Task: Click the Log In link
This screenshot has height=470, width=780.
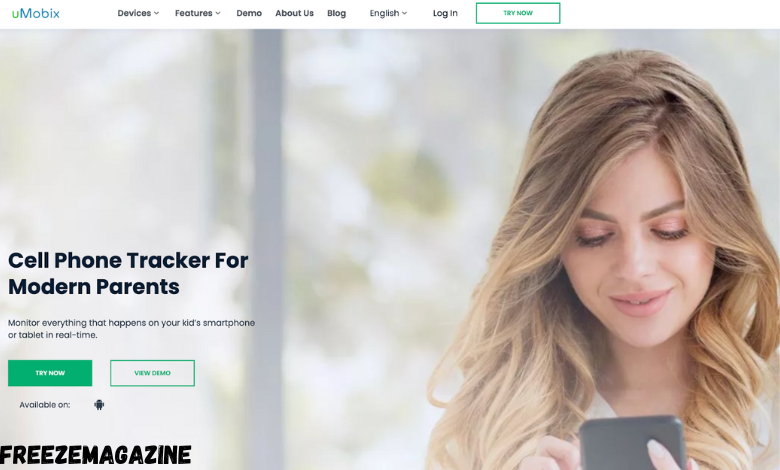Action: tap(445, 13)
